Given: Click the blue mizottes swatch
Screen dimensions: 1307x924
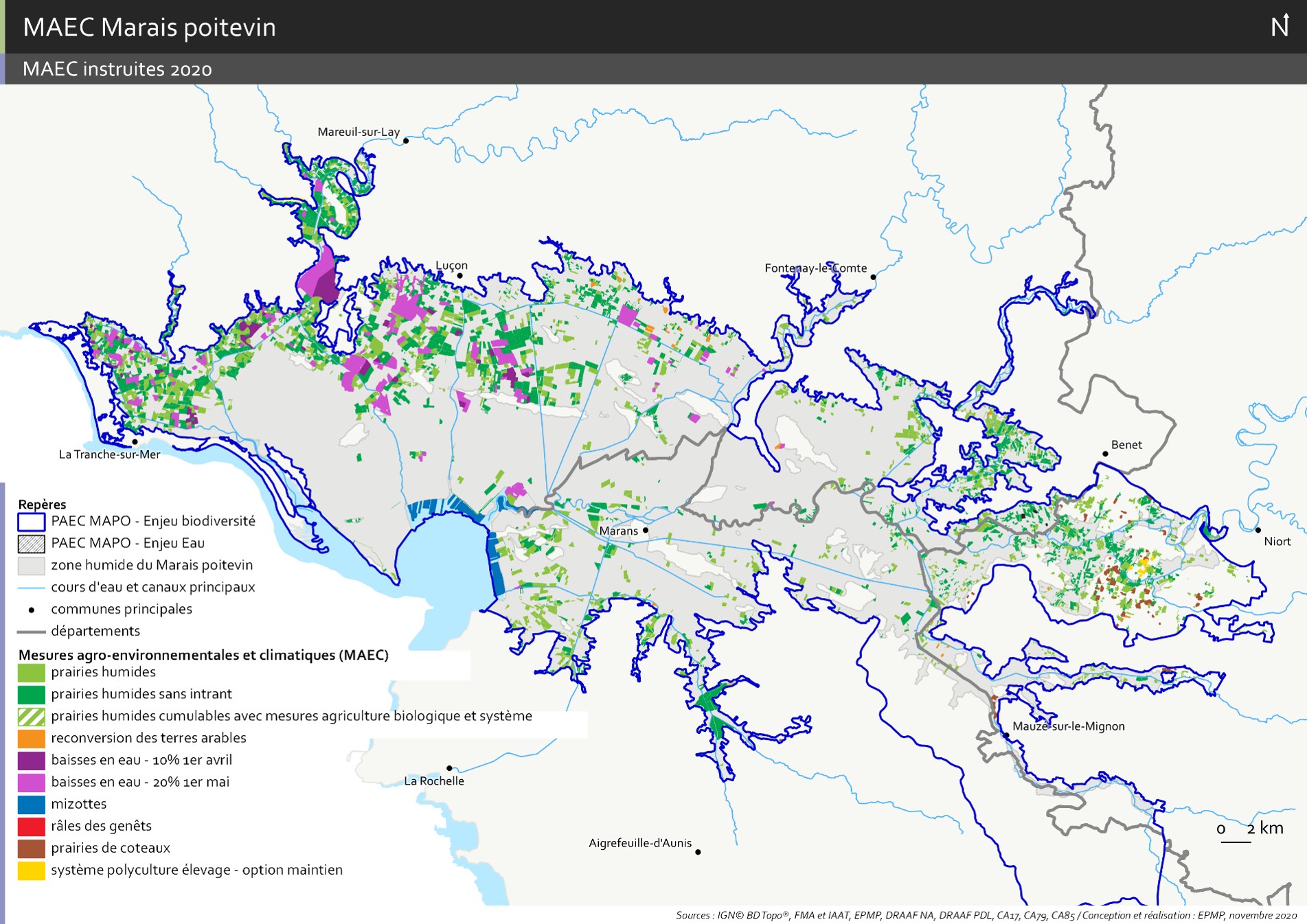Looking at the screenshot, I should pyautogui.click(x=32, y=805).
